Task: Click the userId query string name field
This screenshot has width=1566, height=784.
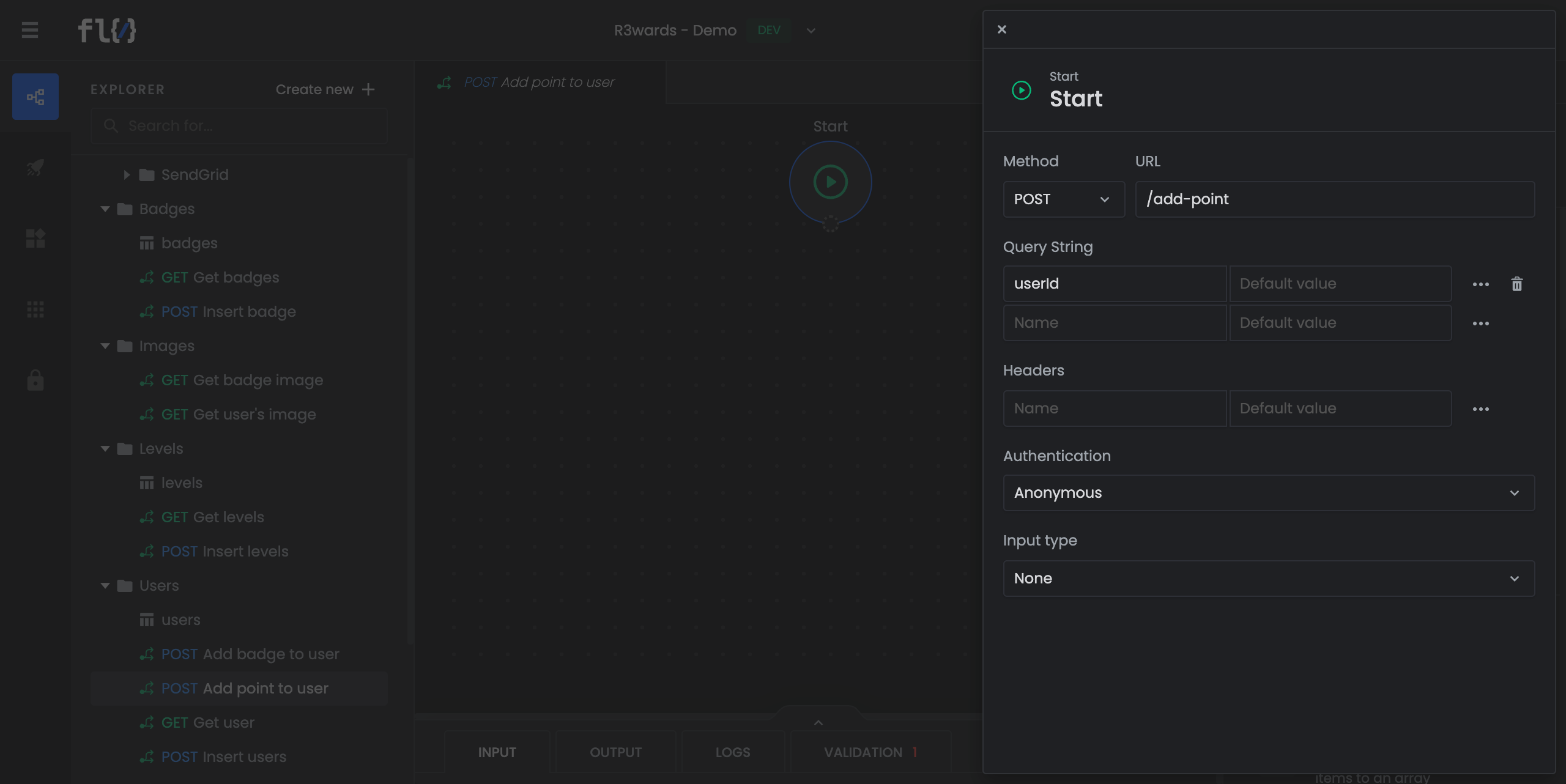Action: [1115, 284]
